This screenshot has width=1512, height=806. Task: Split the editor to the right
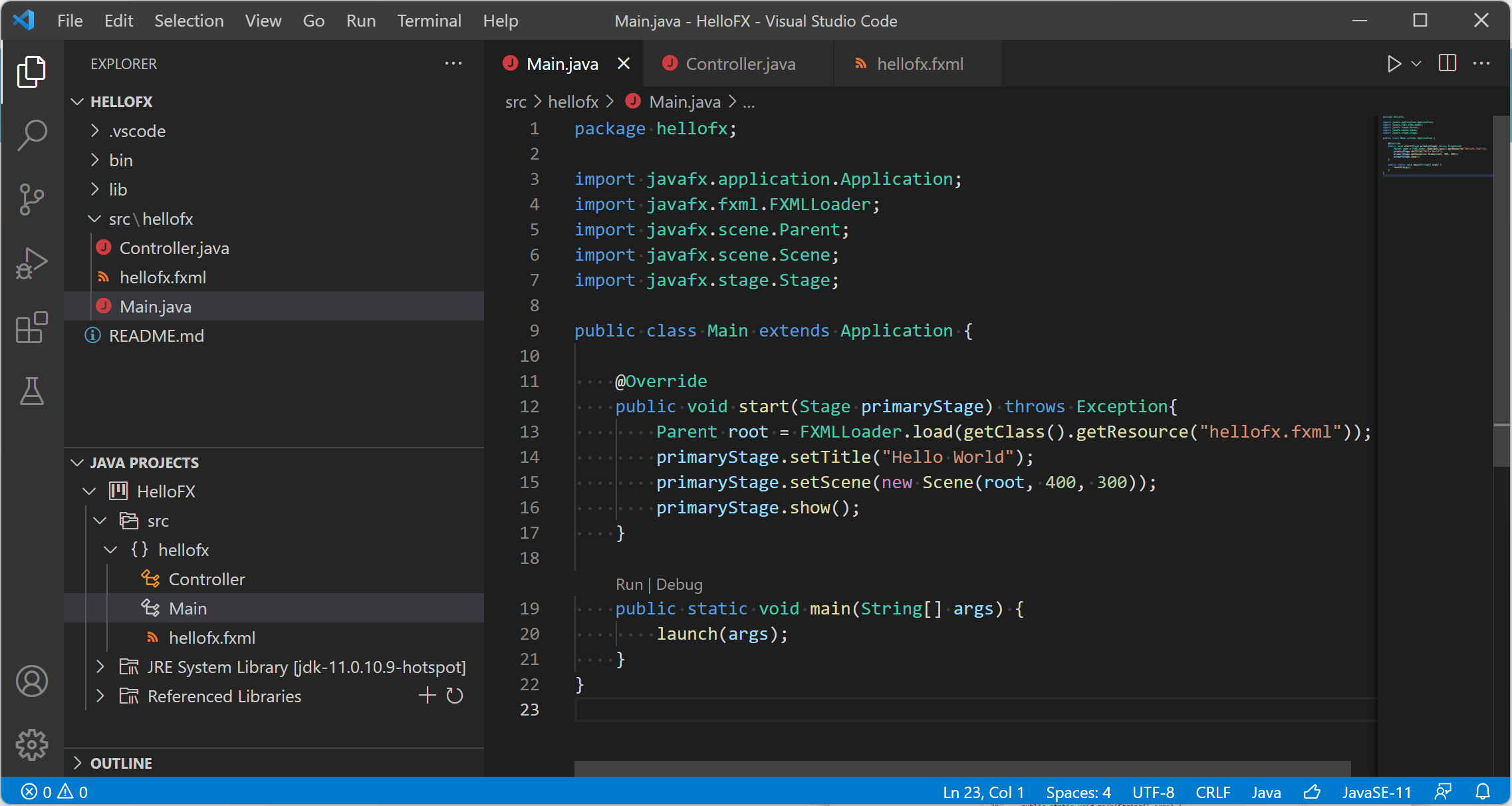(1448, 64)
